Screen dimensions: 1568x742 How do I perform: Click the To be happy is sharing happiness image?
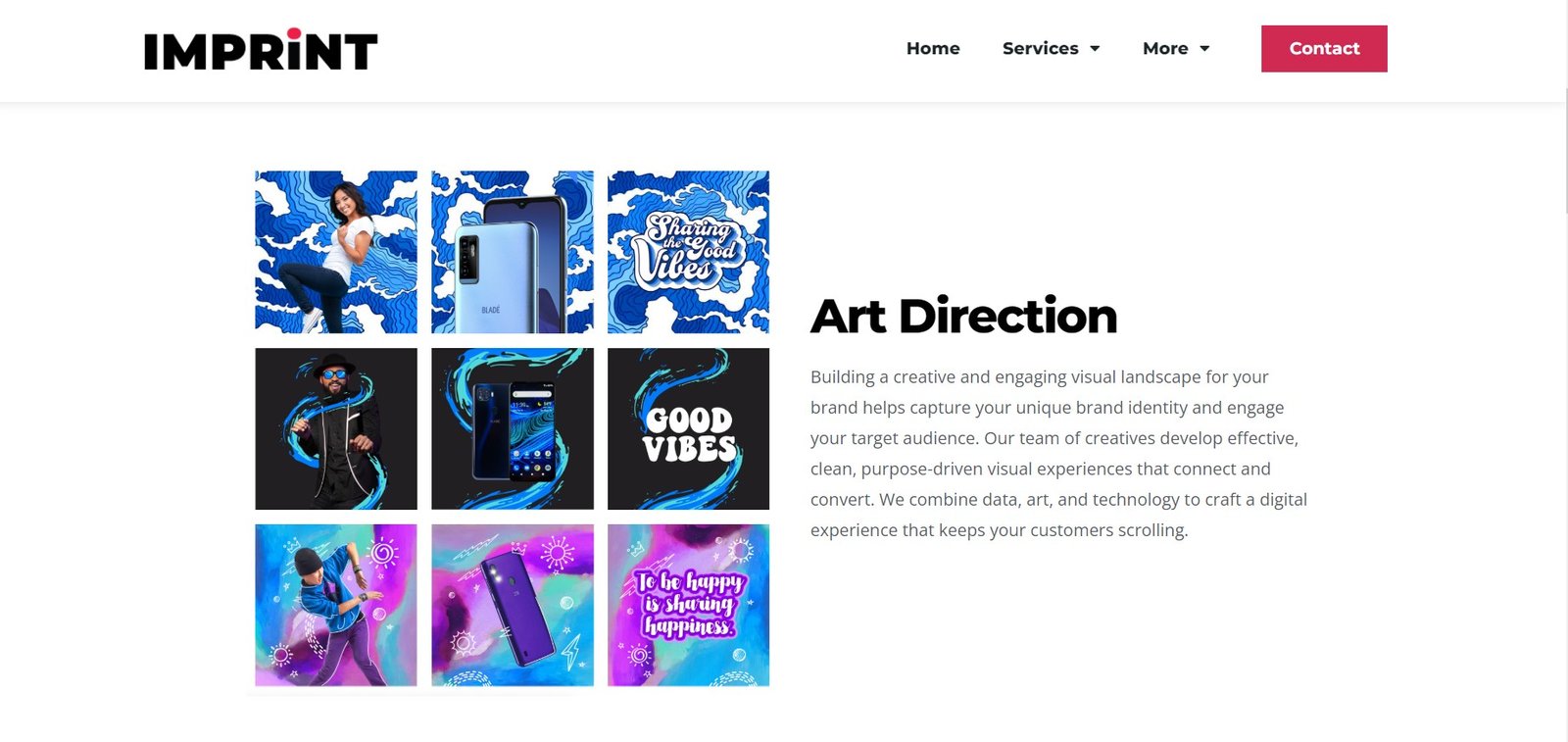(x=688, y=605)
